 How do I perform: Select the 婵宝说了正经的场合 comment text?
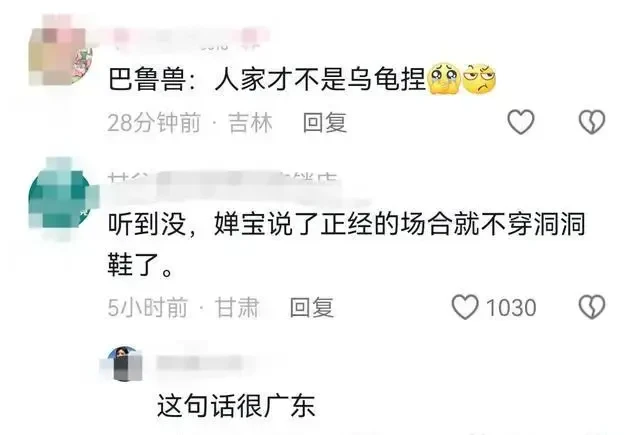click(347, 245)
